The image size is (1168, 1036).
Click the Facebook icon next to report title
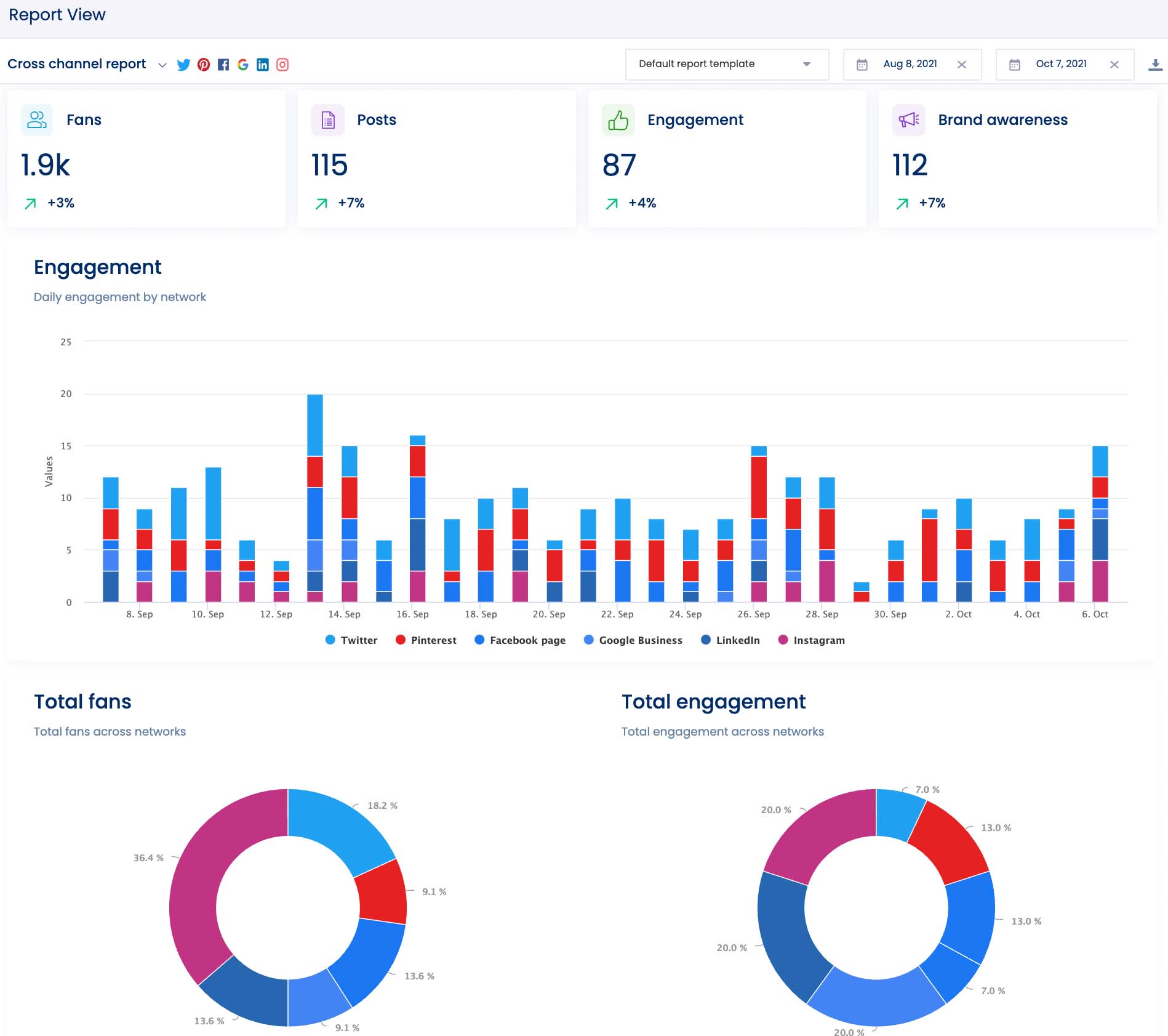(223, 64)
